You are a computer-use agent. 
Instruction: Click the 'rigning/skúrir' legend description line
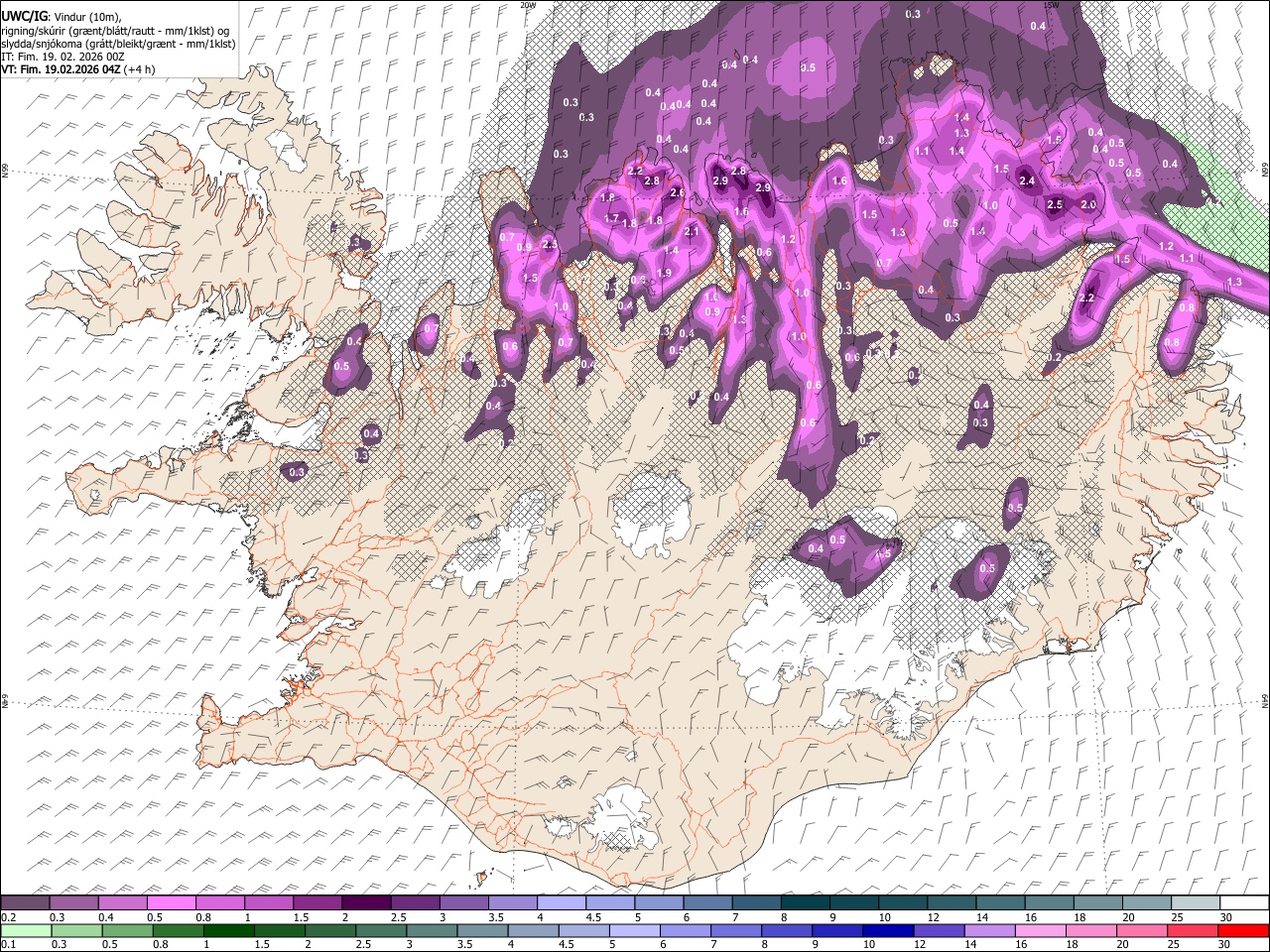[x=115, y=30]
